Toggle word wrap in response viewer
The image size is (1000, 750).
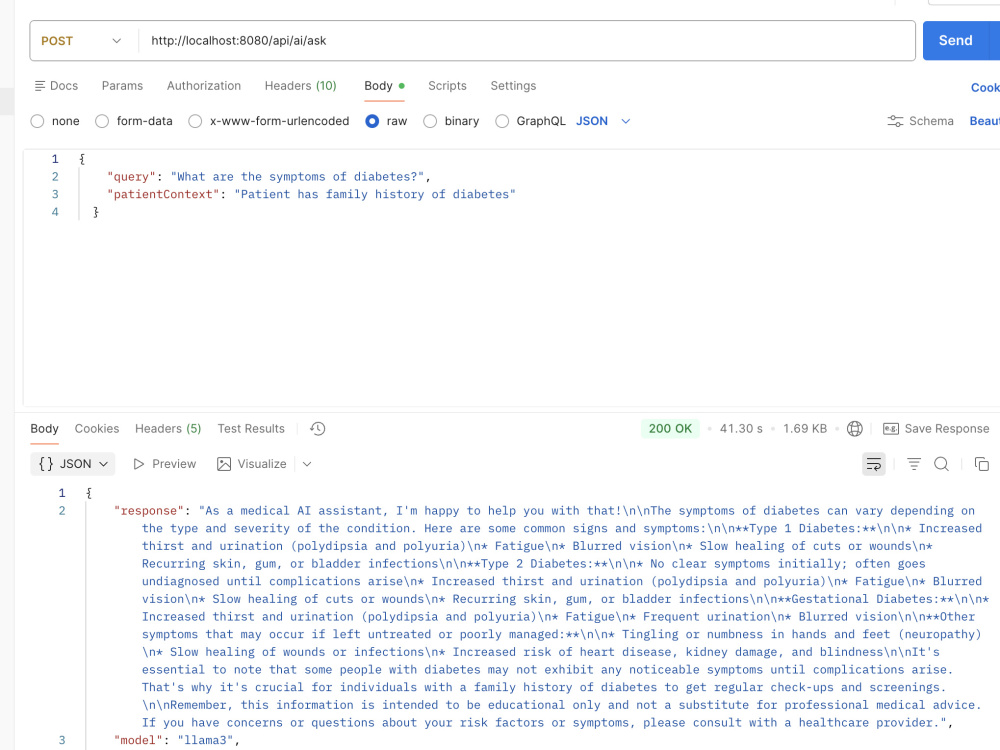[874, 464]
